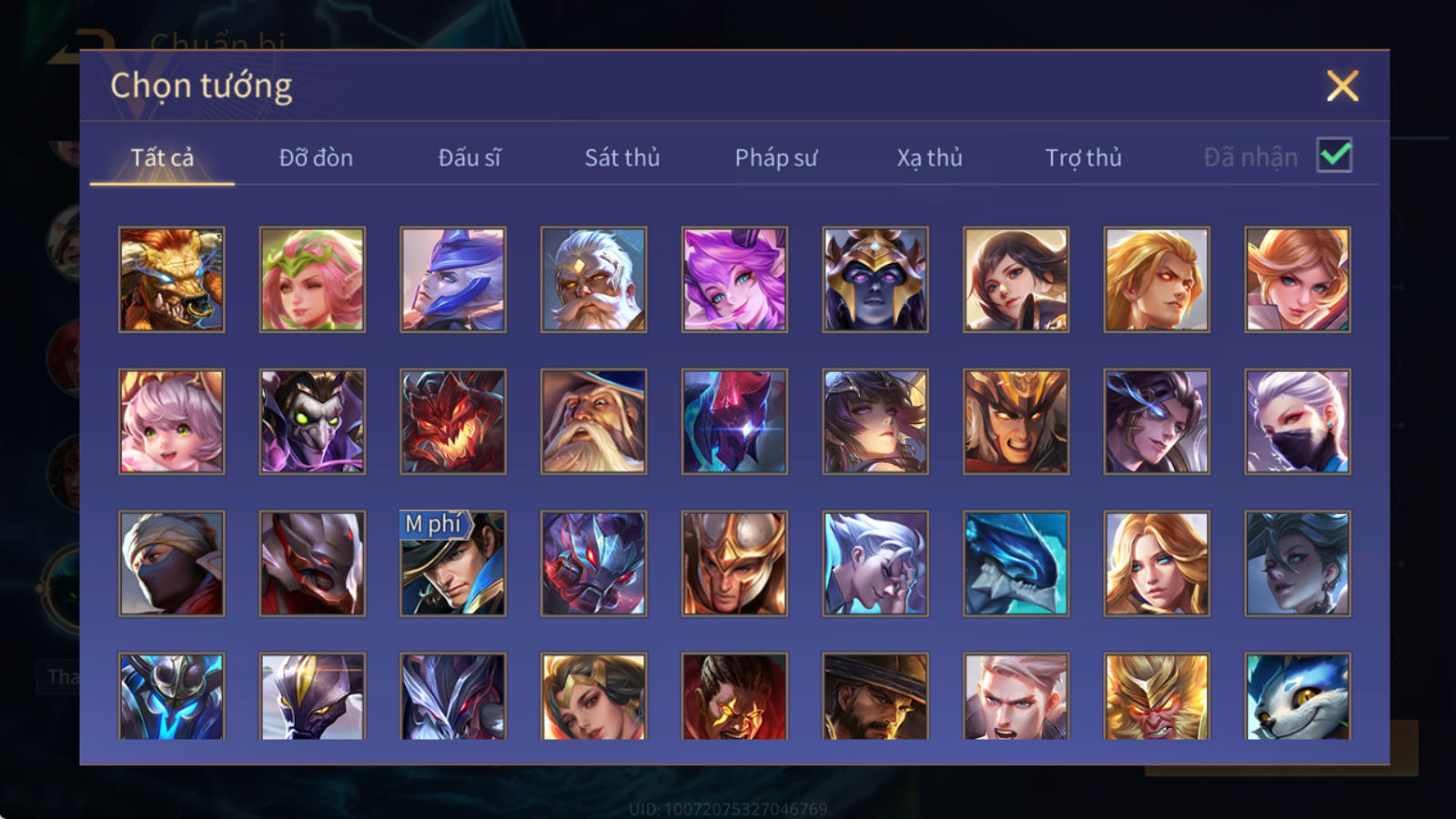Viewport: 1456px width, 819px height.
Task: Open the Đấu sĩ hero category
Action: tap(470, 157)
